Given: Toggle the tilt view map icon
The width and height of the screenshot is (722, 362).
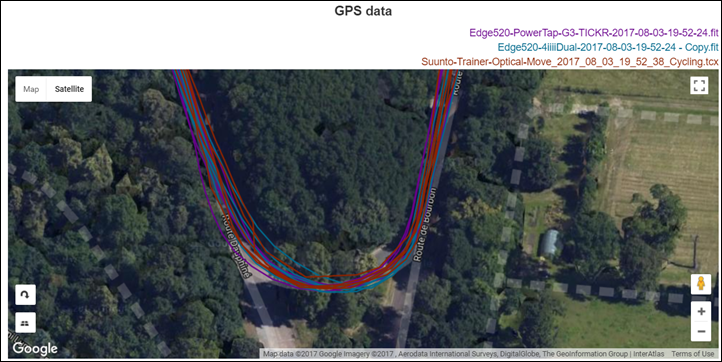Looking at the screenshot, I should 25,323.
